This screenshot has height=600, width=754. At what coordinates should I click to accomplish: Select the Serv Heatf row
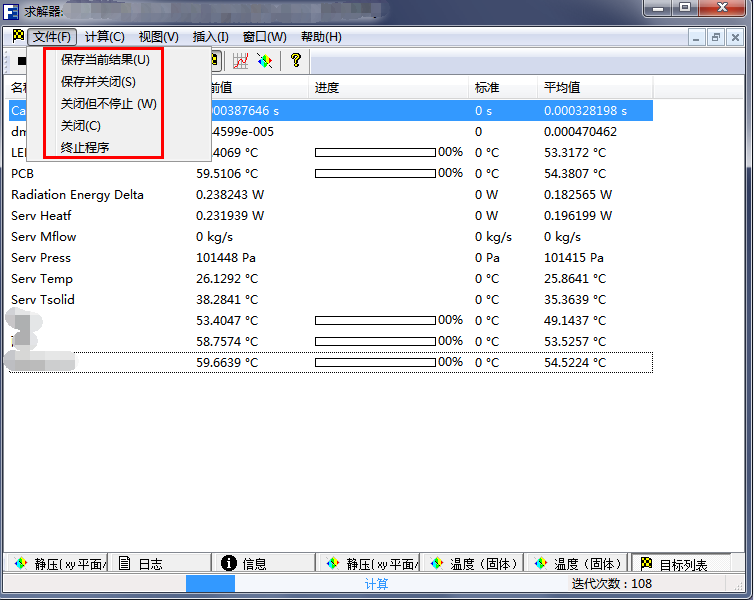pyautogui.click(x=331, y=216)
